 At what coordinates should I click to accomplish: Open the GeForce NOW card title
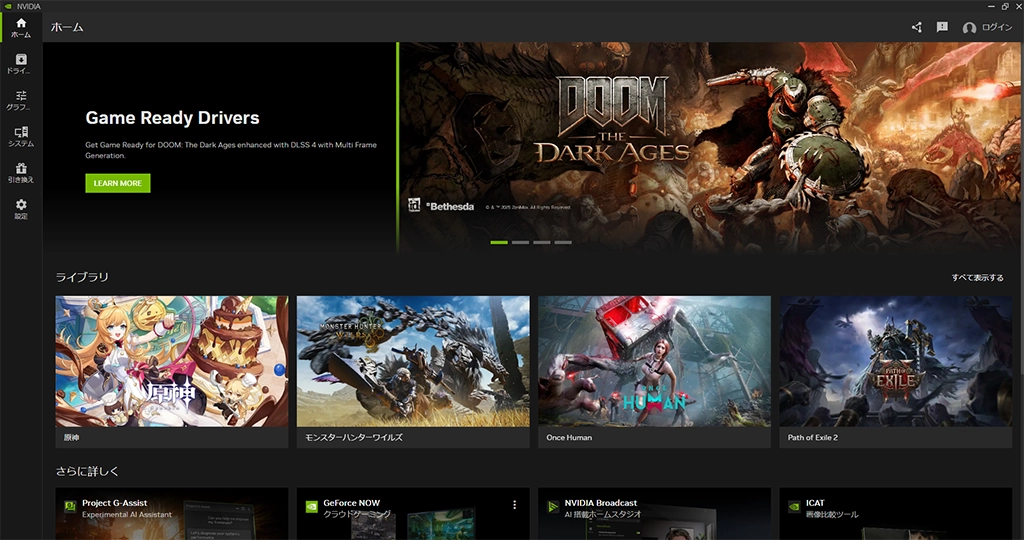click(x=351, y=503)
